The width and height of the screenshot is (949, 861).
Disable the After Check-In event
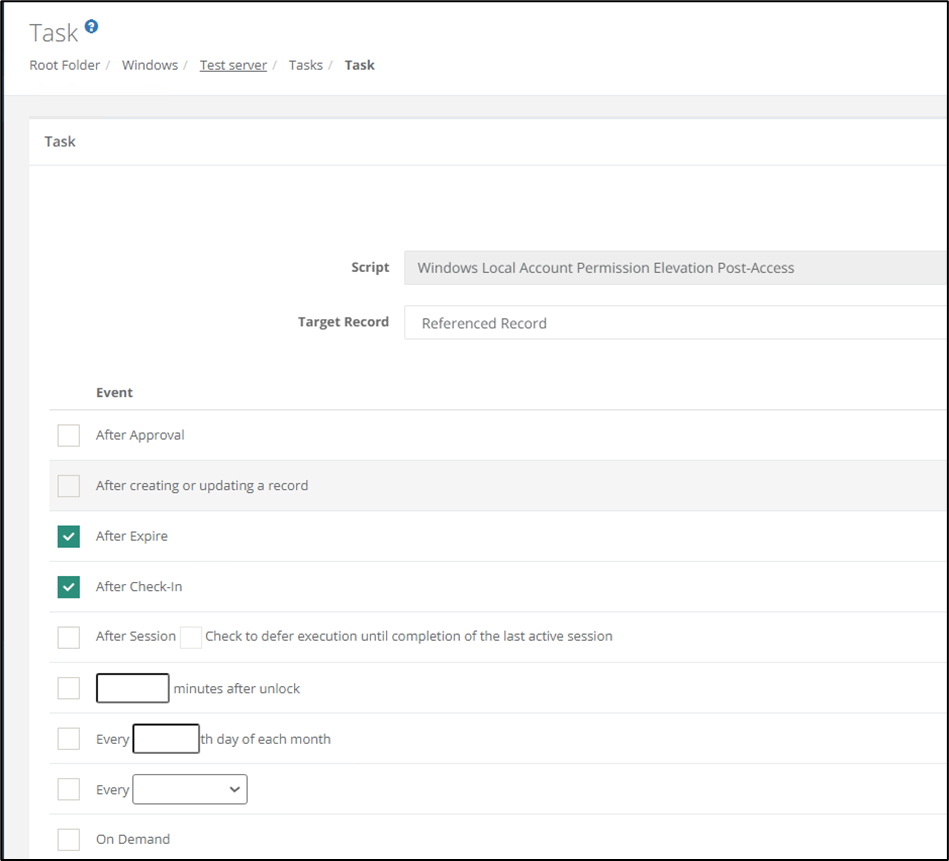coord(68,587)
